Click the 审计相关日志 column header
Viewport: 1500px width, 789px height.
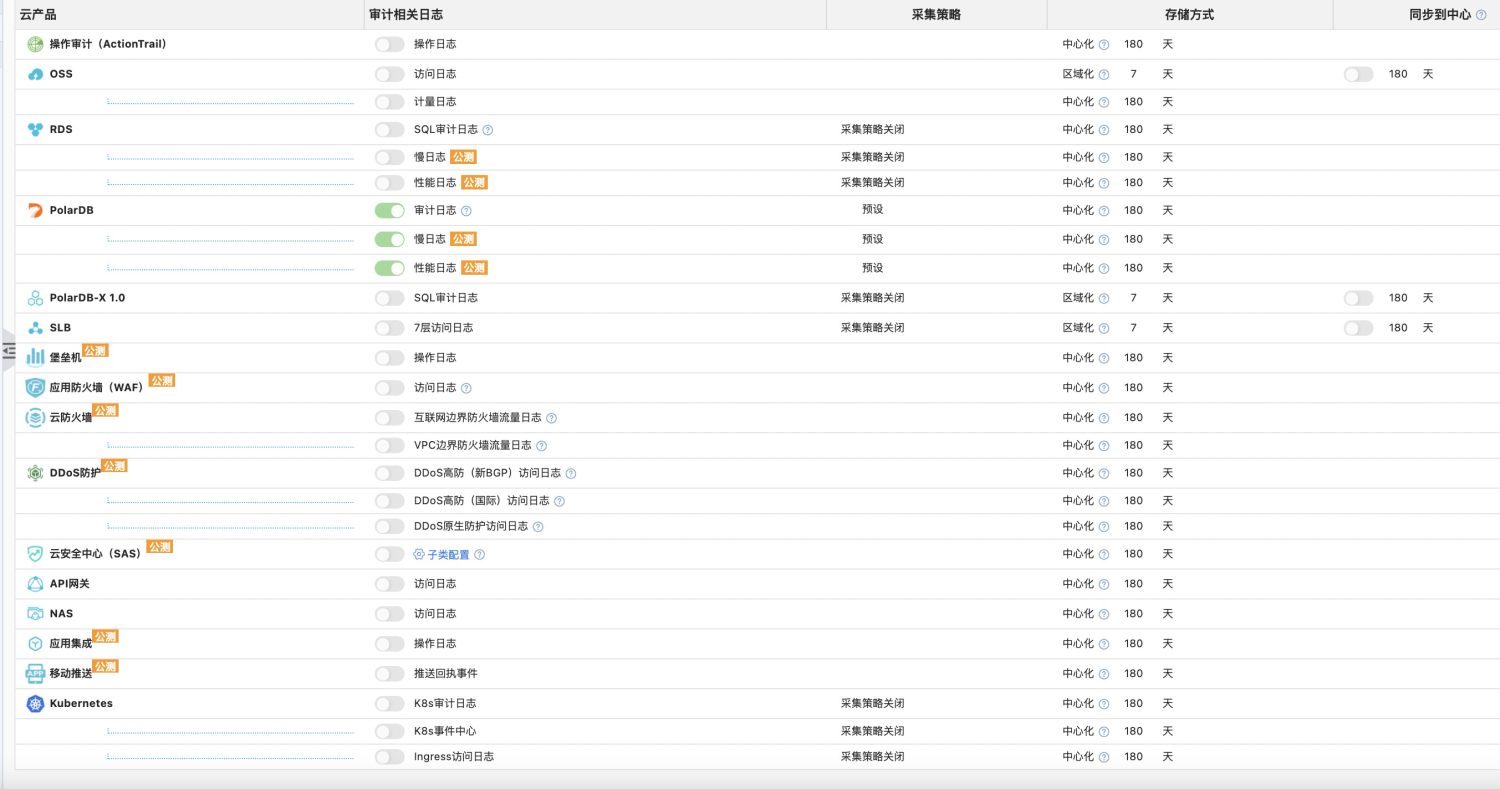pyautogui.click(x=406, y=15)
